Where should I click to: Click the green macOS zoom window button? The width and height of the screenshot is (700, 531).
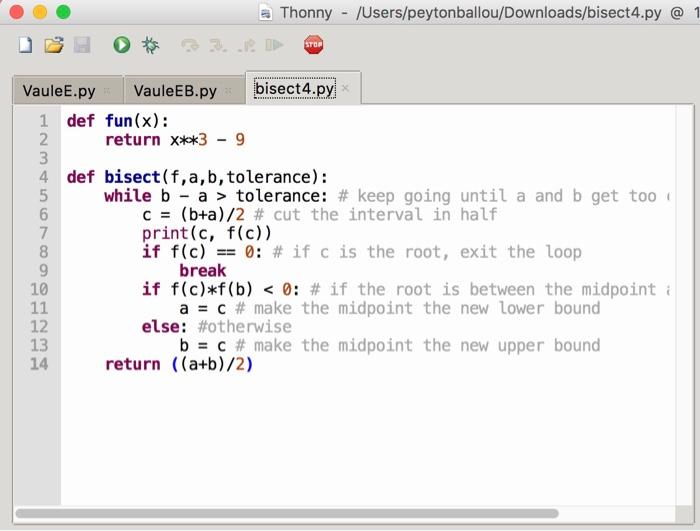pyautogui.click(x=63, y=12)
